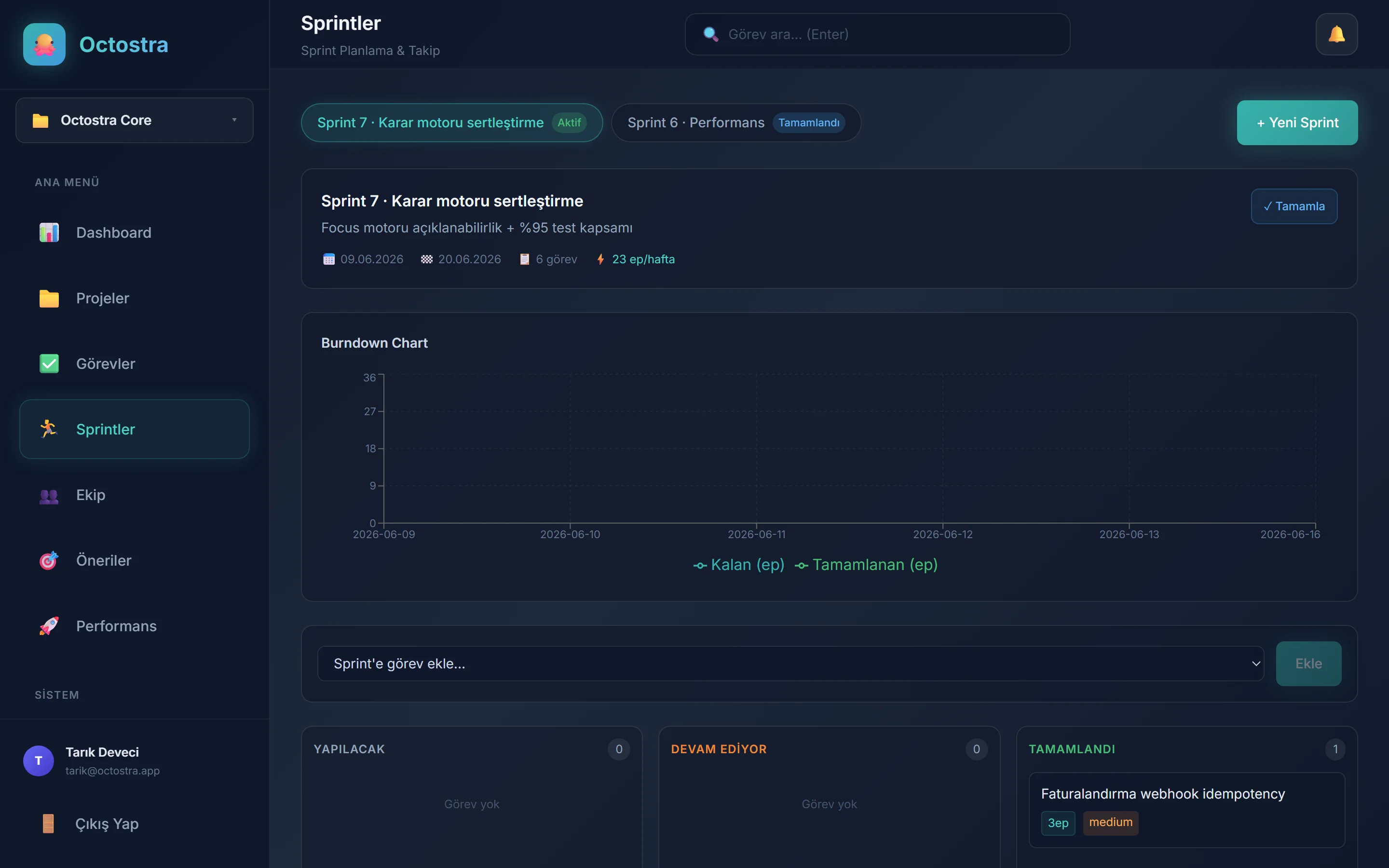Open the Faturalandırma webhook idempotency card
Image resolution: width=1389 pixels, height=868 pixels.
point(1186,810)
